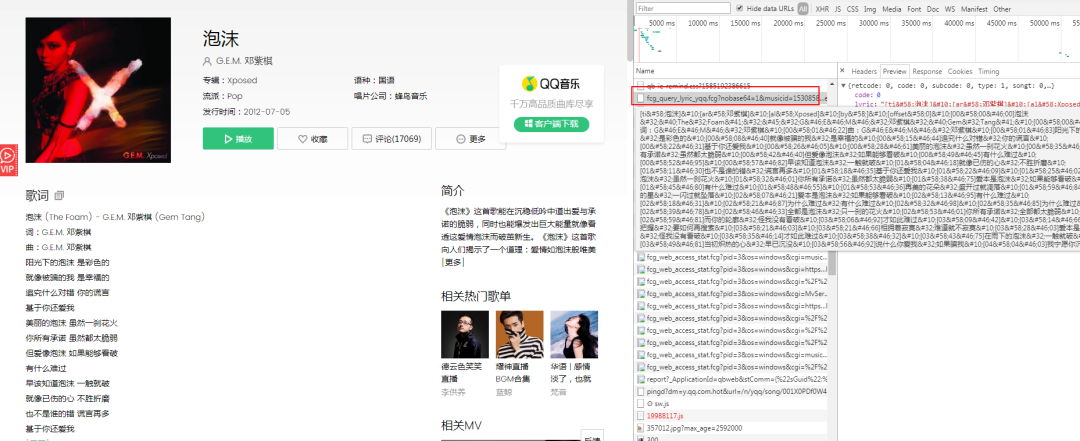Viewport: 1080px width, 441px height.
Task: Click the 客户端下载 download button
Action: [x=551, y=124]
